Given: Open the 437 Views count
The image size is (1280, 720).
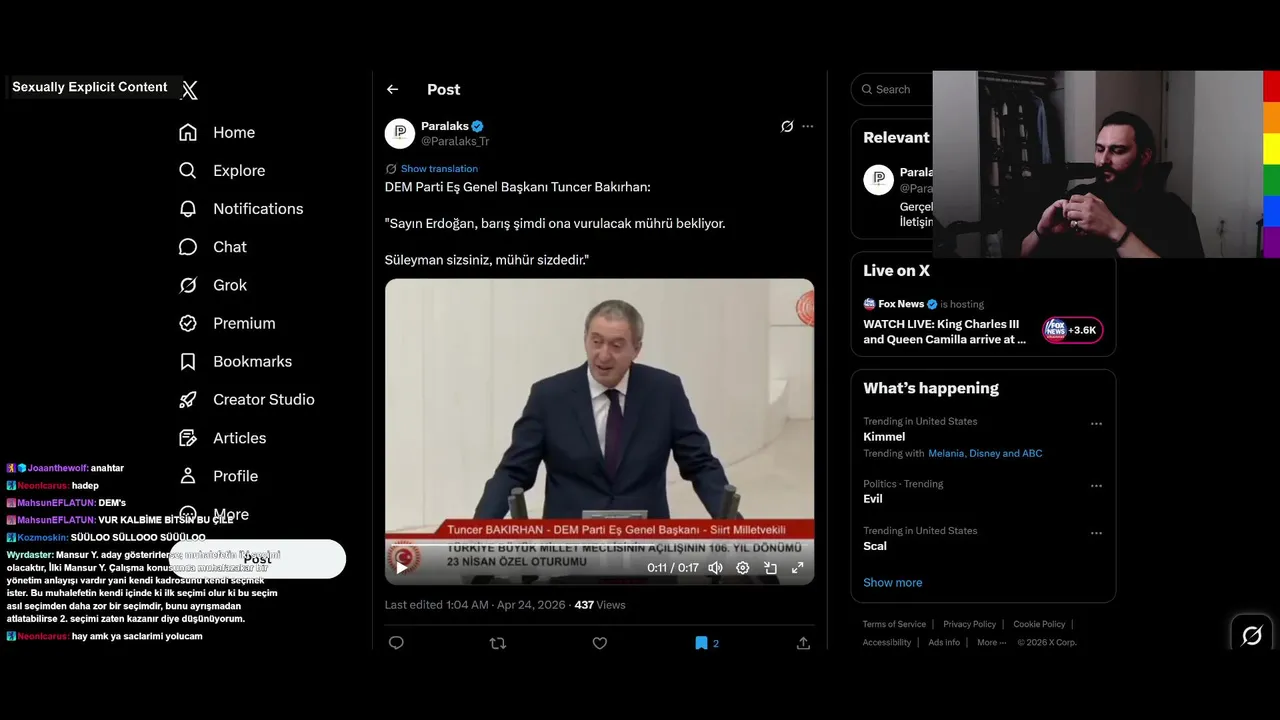Looking at the screenshot, I should (x=600, y=605).
